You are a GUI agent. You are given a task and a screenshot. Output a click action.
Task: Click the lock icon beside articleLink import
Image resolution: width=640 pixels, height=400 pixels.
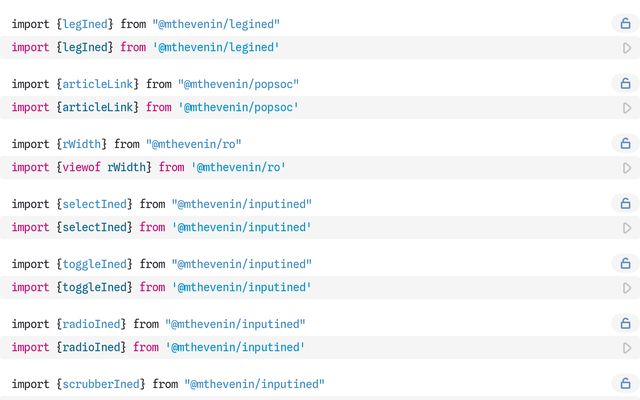625,84
